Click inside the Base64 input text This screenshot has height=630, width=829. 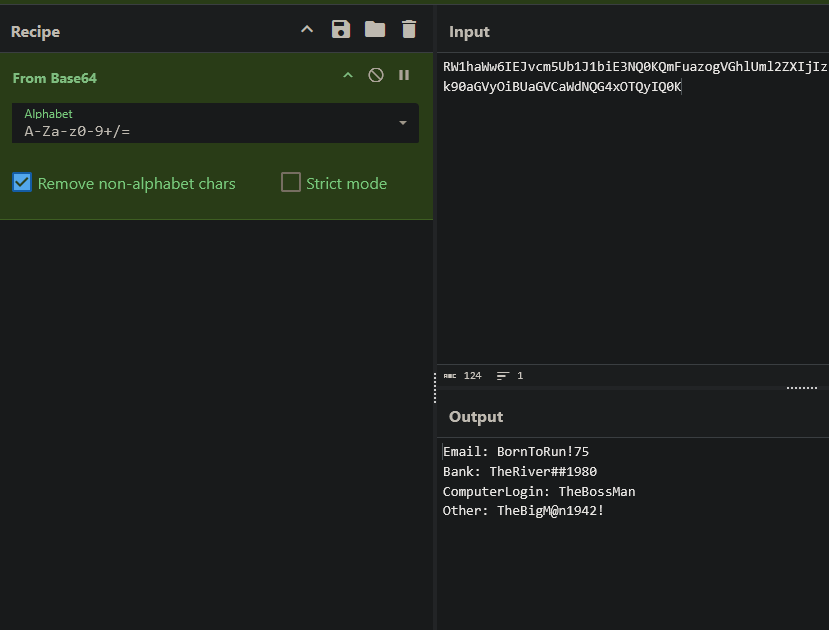coord(600,76)
